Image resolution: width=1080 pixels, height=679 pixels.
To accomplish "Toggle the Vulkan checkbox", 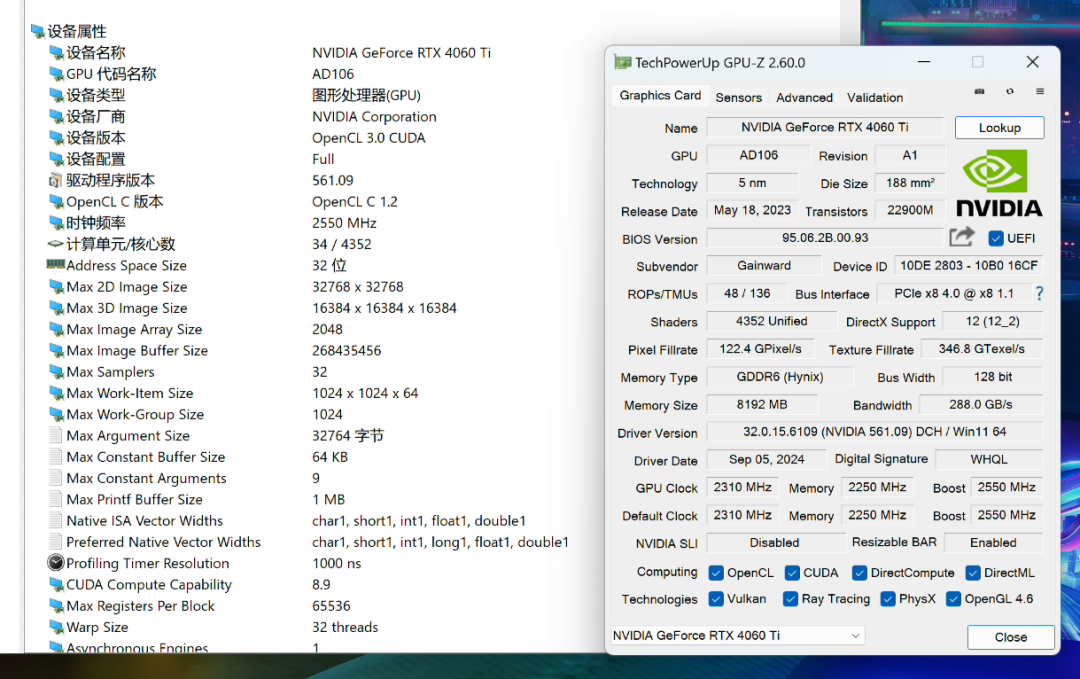I will pyautogui.click(x=716, y=599).
